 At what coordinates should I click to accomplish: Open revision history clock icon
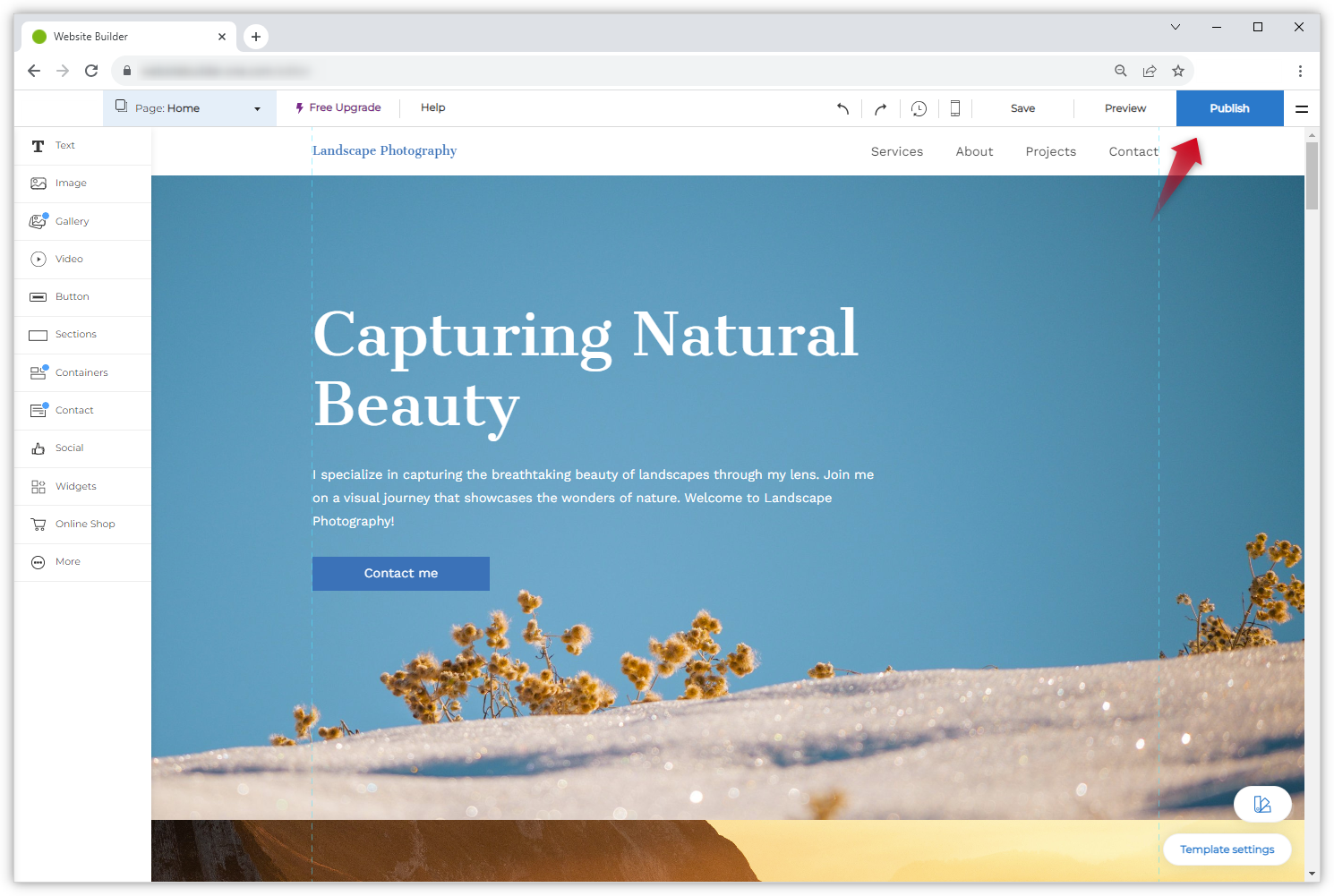point(919,108)
